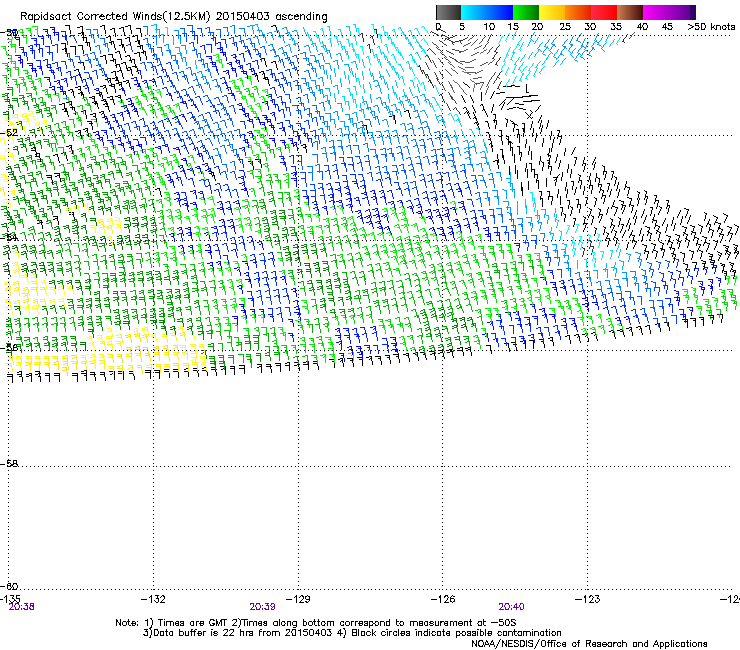Screen dimensions: 740x650
Task: Click the legend label '40'
Action: pos(642,26)
